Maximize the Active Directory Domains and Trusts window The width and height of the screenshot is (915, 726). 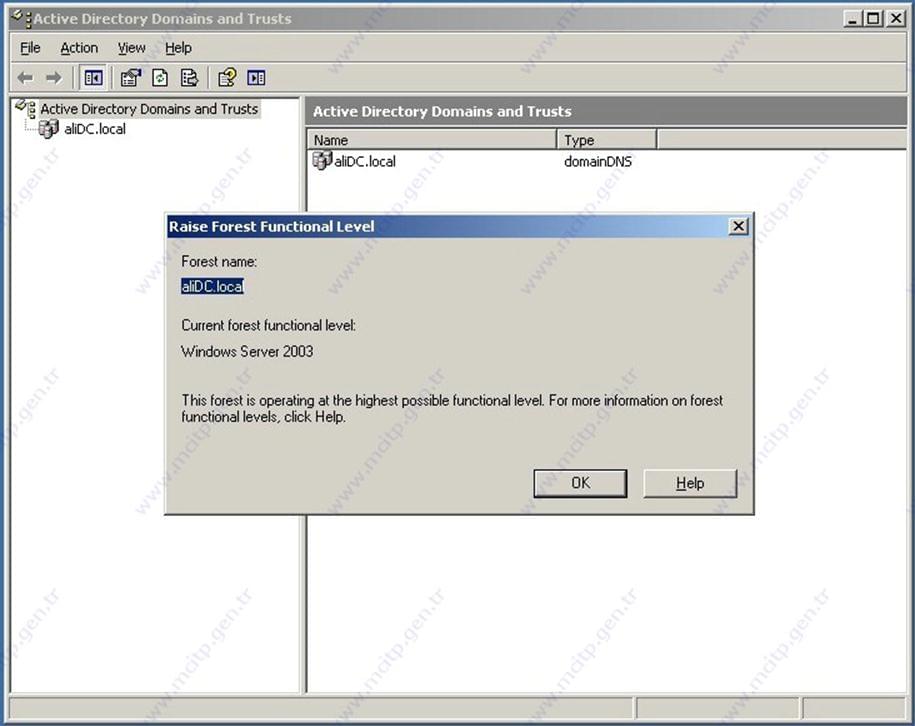pos(873,19)
